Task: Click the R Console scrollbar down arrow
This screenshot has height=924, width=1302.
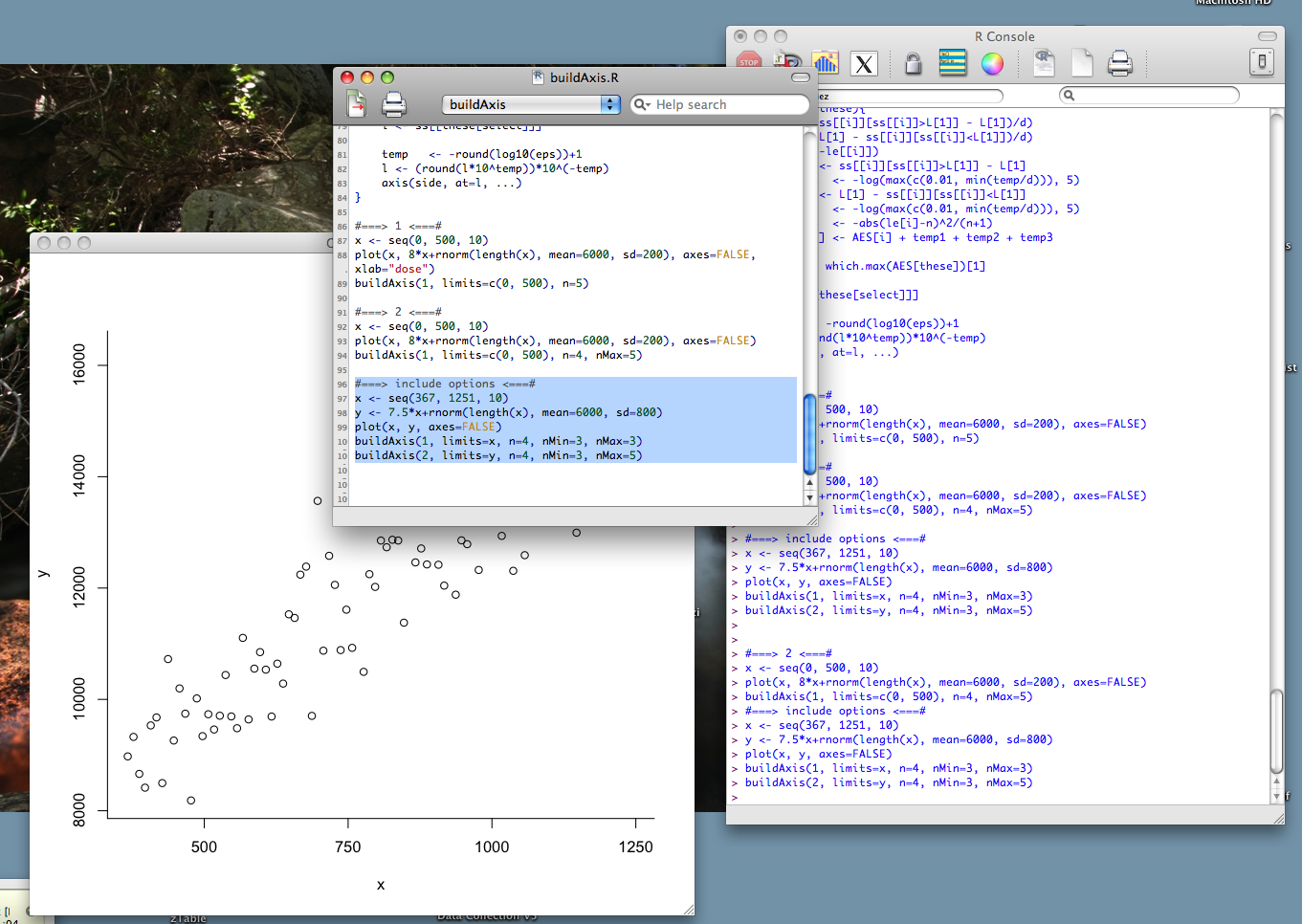Action: coord(1276,796)
